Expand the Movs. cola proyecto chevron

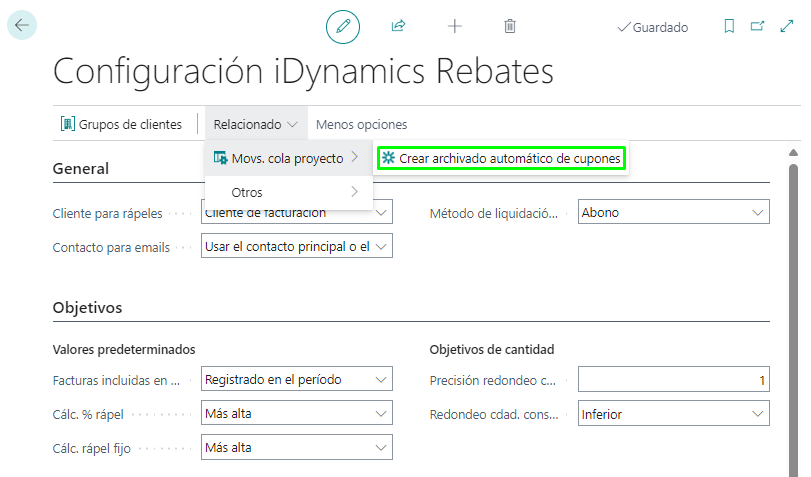(354, 157)
